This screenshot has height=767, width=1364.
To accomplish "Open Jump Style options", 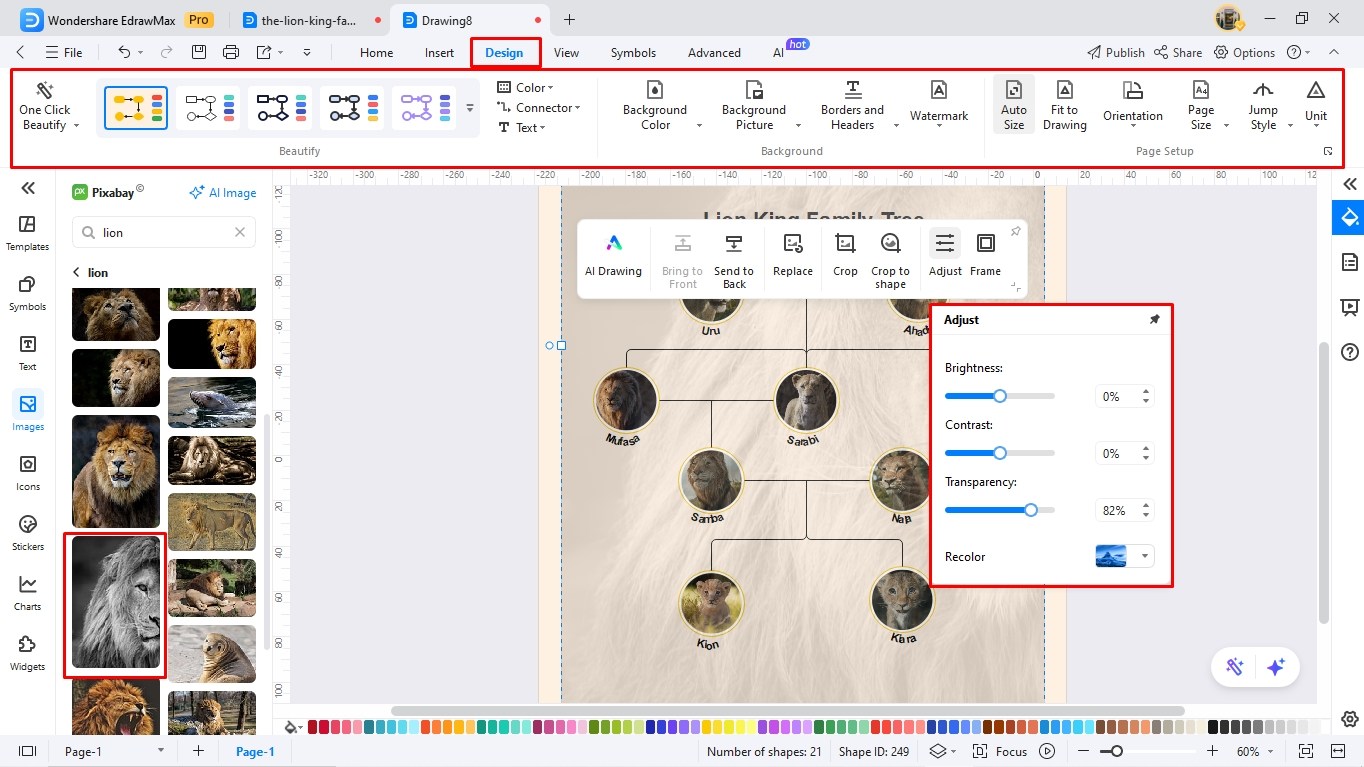I will (1263, 106).
